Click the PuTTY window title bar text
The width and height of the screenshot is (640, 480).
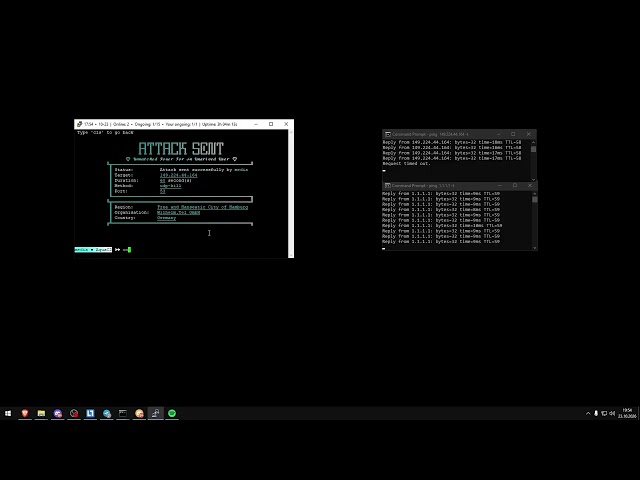[x=160, y=124]
